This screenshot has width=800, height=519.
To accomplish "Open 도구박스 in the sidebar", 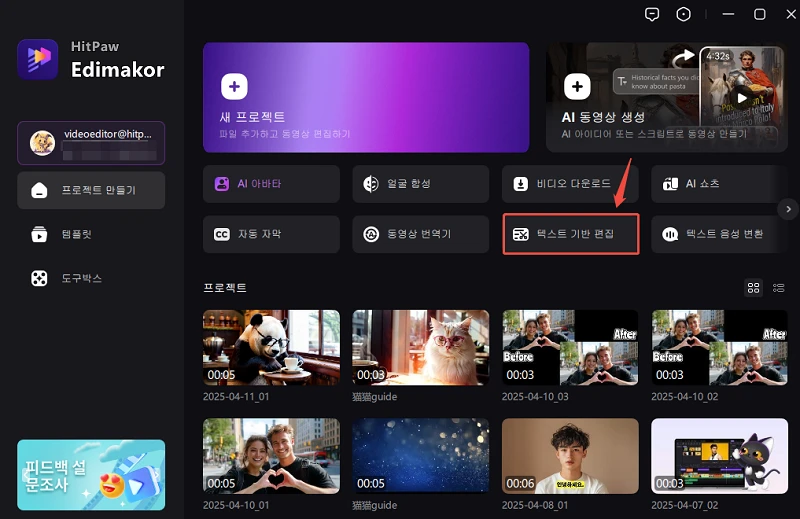I will [x=91, y=278].
